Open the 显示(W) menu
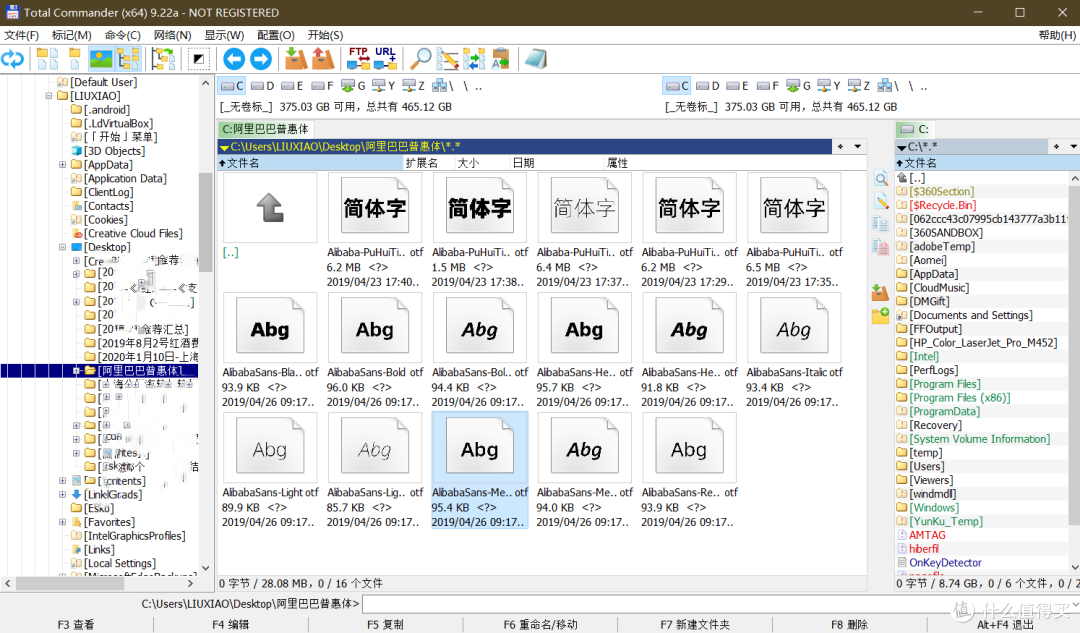Screen dimensions: 1080x633 click(x=224, y=35)
